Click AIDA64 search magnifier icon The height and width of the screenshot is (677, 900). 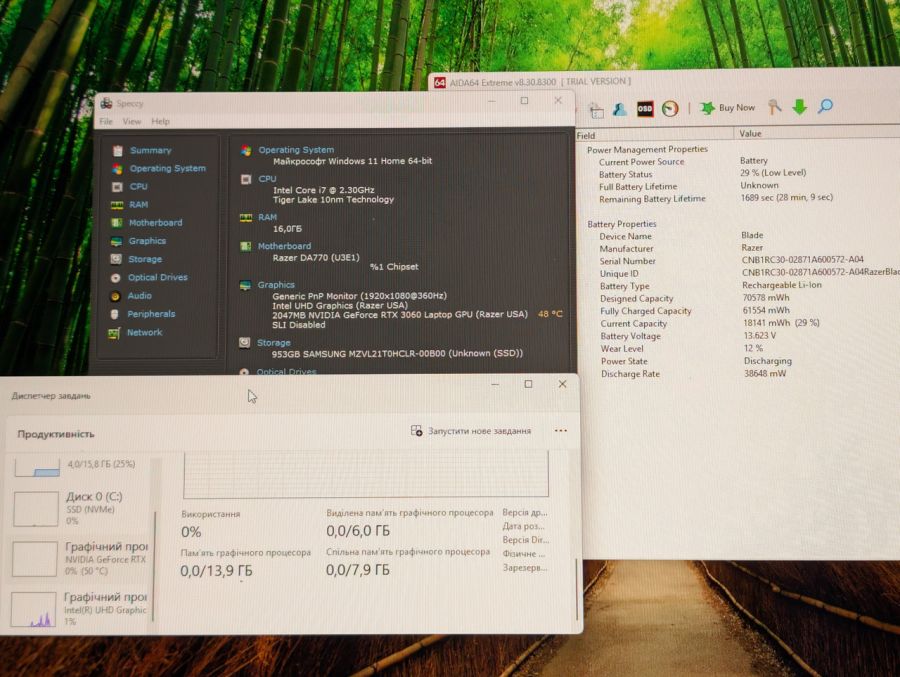[825, 106]
